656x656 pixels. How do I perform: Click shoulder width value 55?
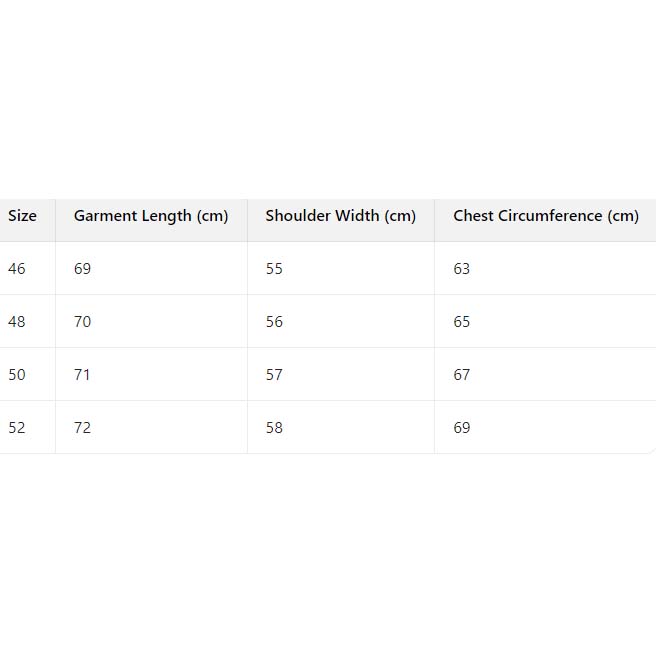click(274, 269)
